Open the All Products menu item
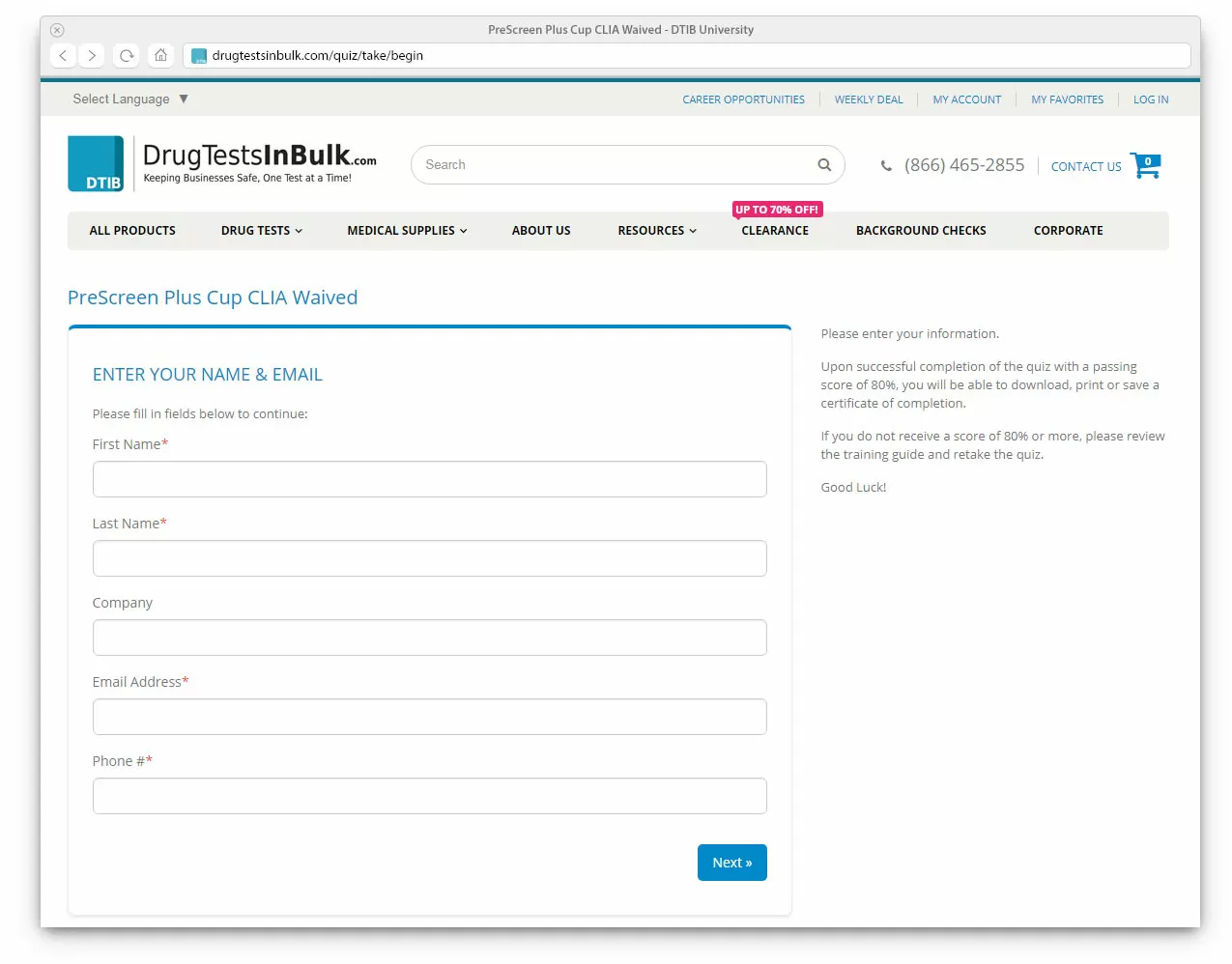 132,231
